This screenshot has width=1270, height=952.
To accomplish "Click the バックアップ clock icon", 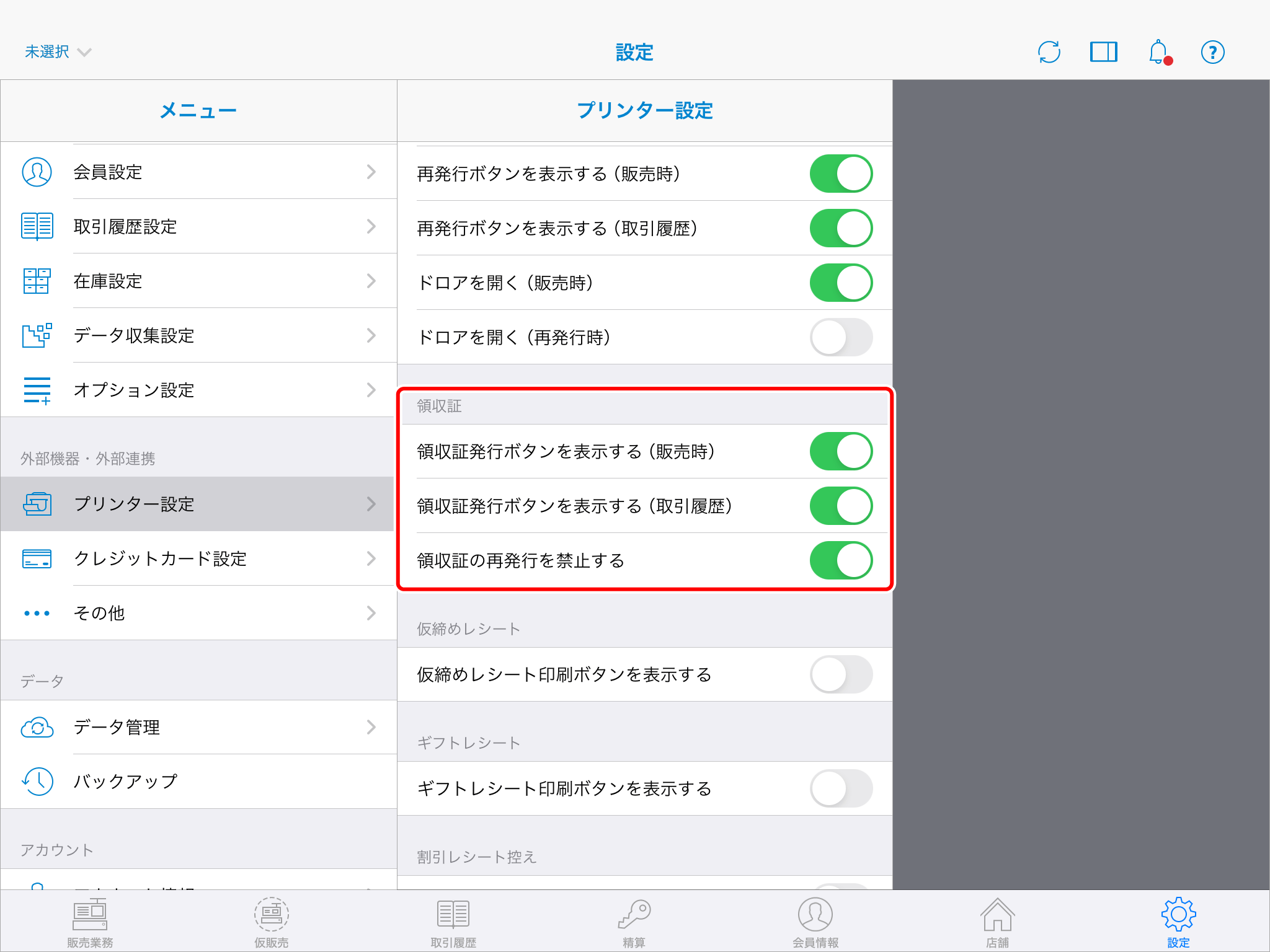I will (37, 782).
